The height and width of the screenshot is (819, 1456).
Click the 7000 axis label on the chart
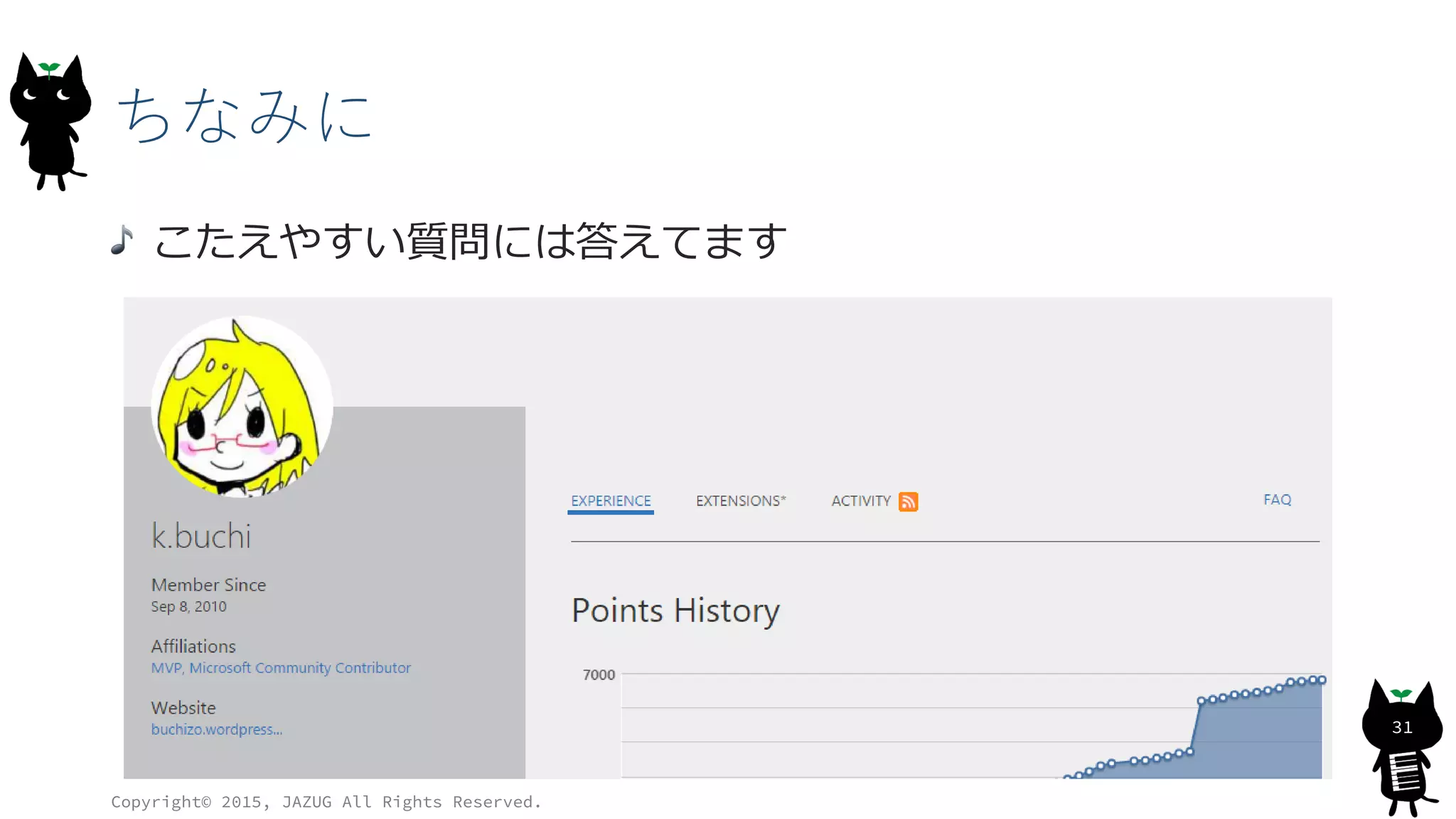(x=599, y=675)
